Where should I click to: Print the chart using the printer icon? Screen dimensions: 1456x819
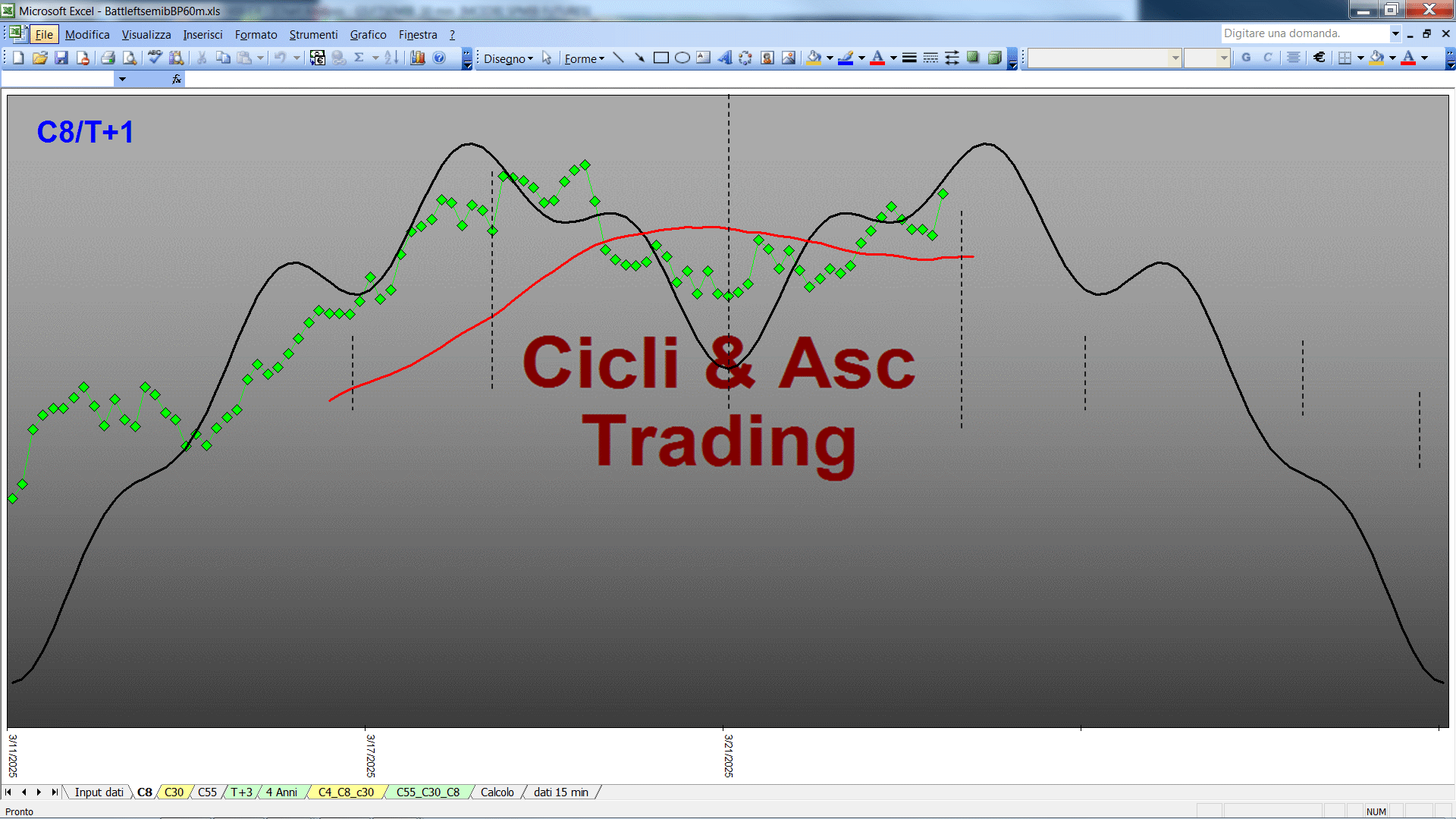click(x=108, y=58)
